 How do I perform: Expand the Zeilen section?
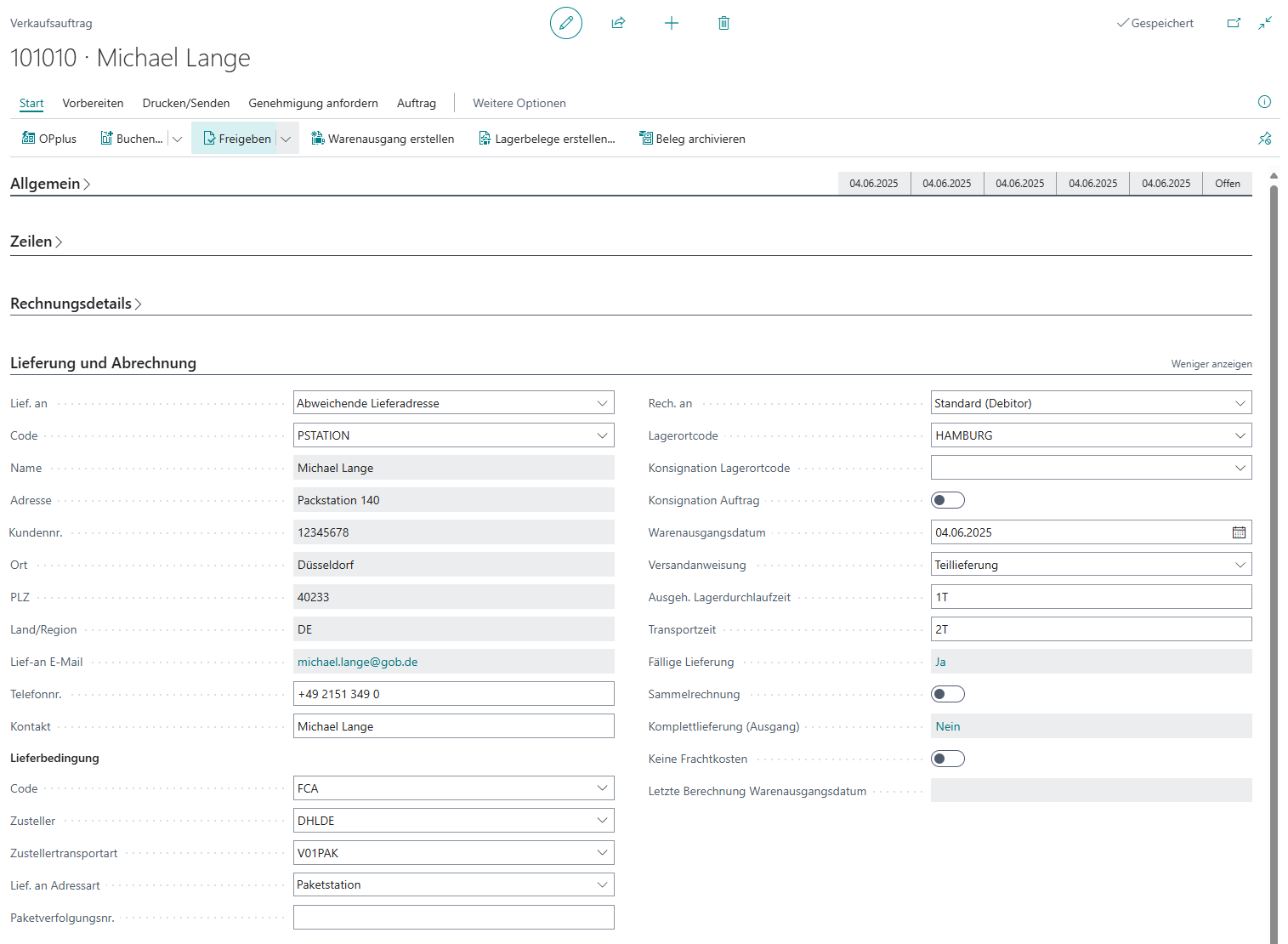point(37,242)
